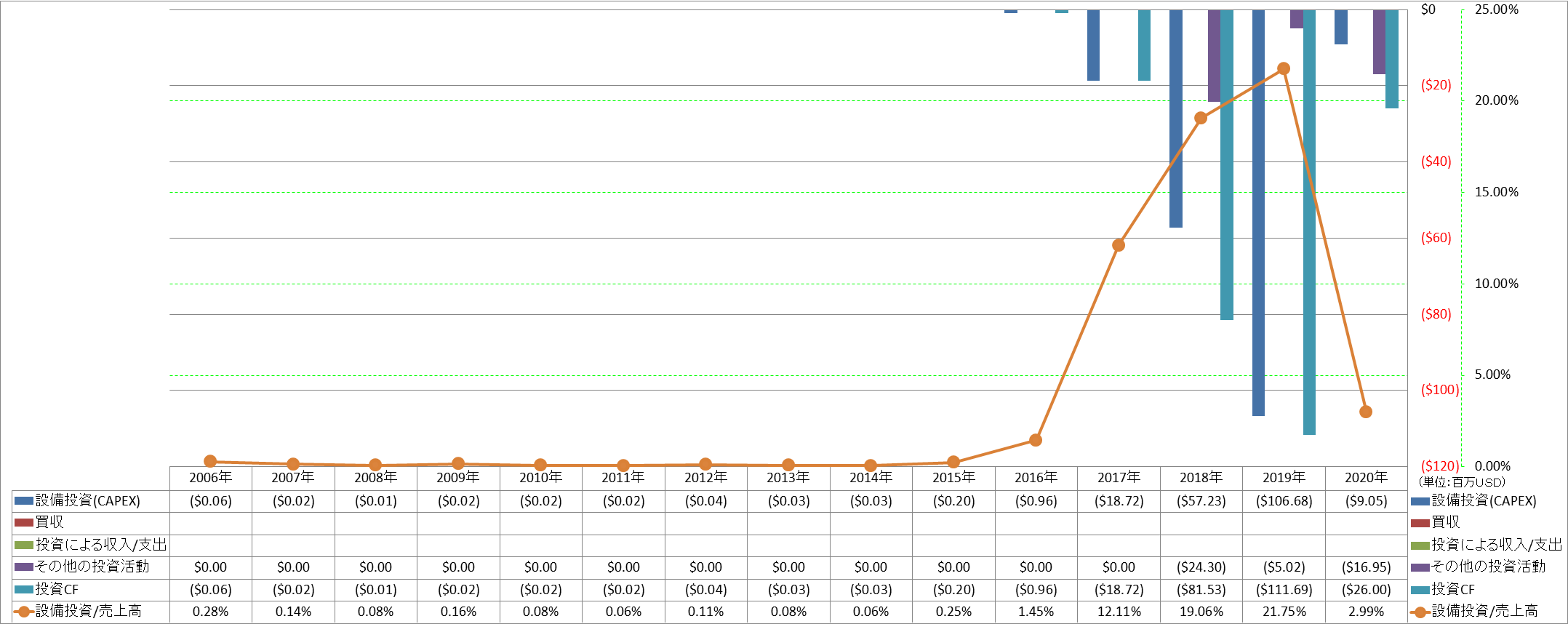Click the 2015年 column header

tap(953, 478)
